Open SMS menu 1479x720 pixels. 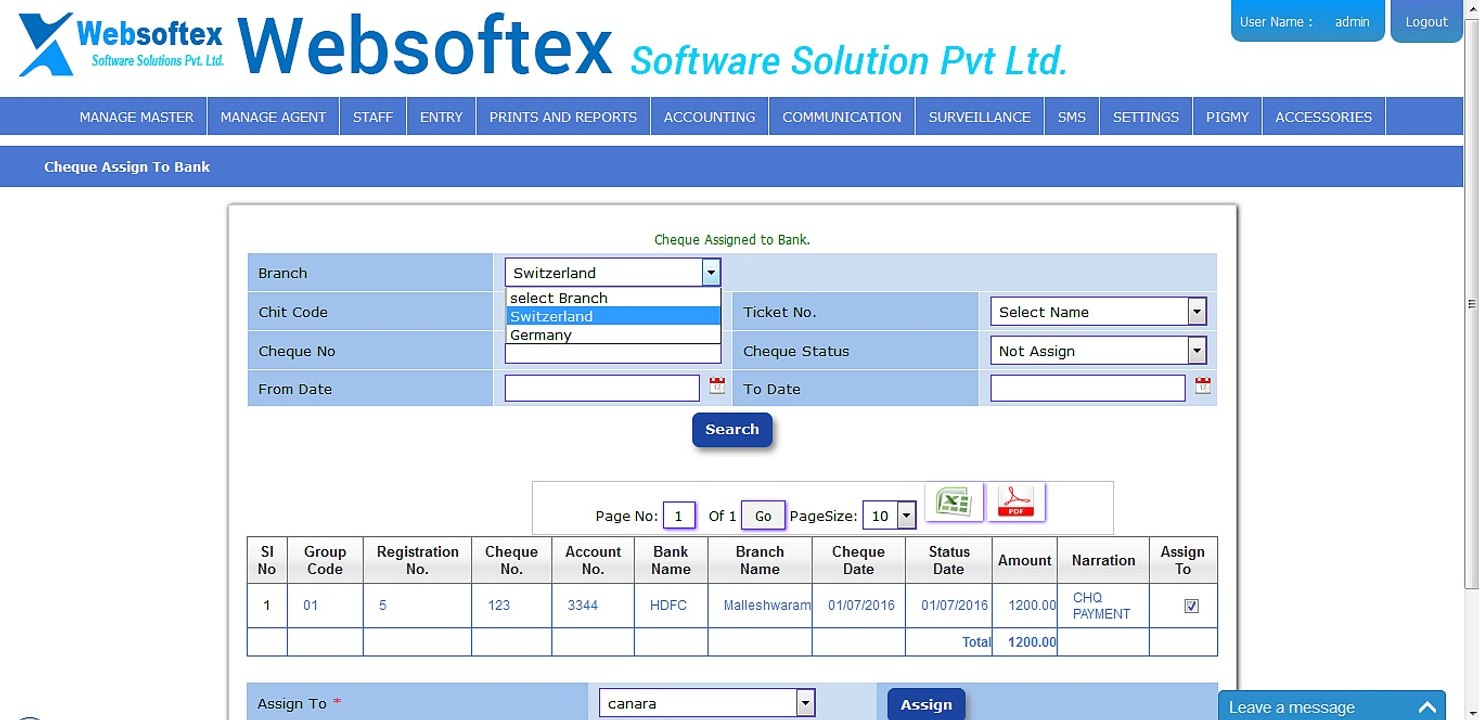coord(1072,117)
